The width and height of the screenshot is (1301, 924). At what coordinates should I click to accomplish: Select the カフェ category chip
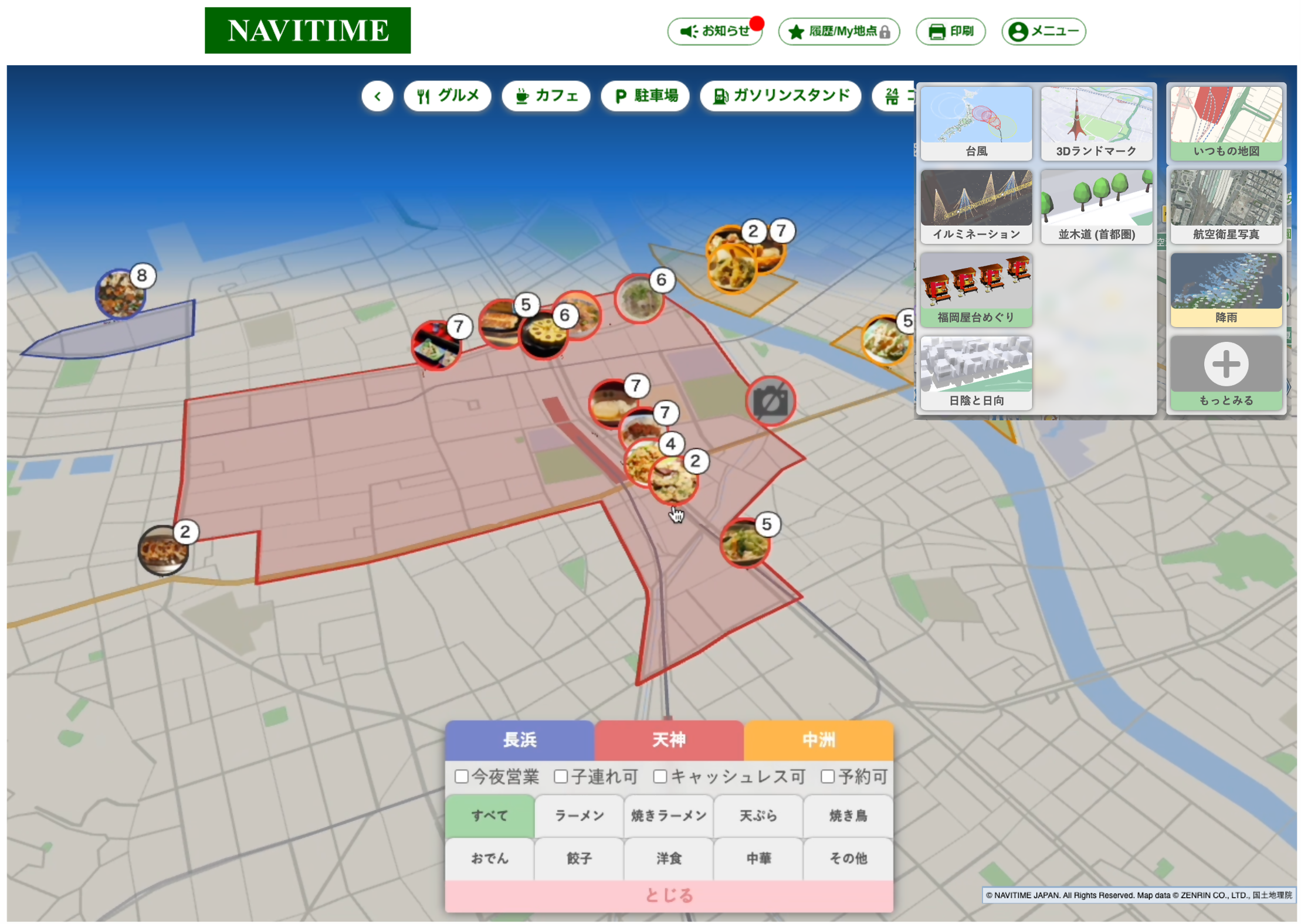click(x=546, y=96)
